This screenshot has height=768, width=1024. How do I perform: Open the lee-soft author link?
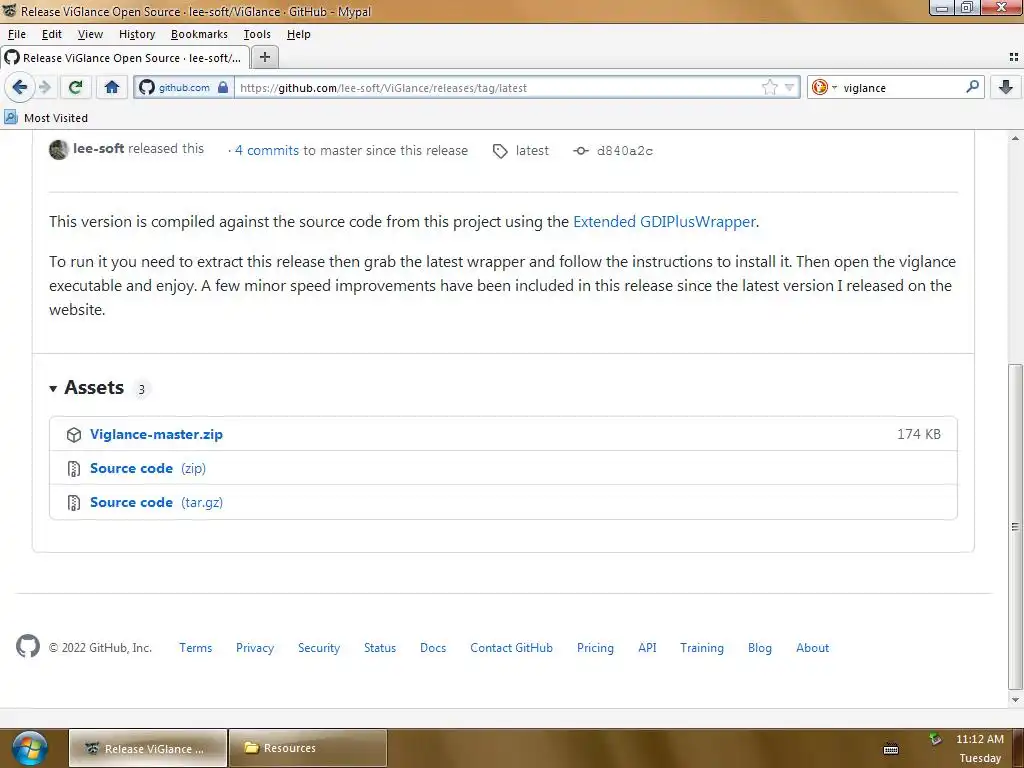pos(99,148)
